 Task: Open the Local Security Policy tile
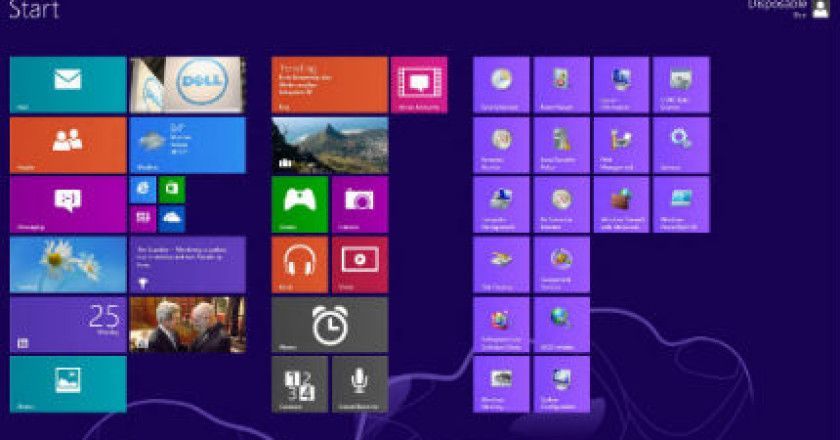pos(561,145)
